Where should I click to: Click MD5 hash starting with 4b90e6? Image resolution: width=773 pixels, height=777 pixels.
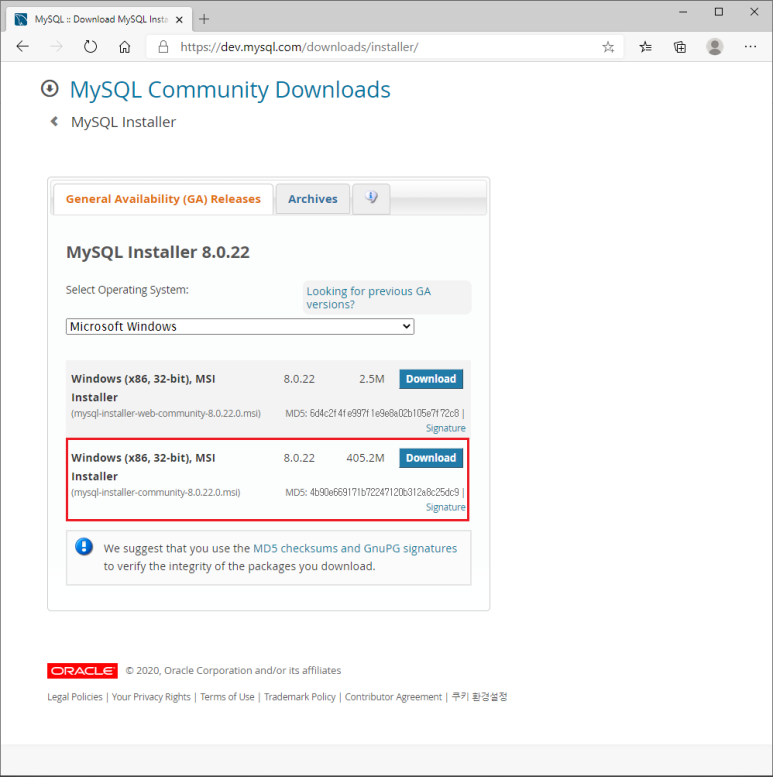(385, 493)
